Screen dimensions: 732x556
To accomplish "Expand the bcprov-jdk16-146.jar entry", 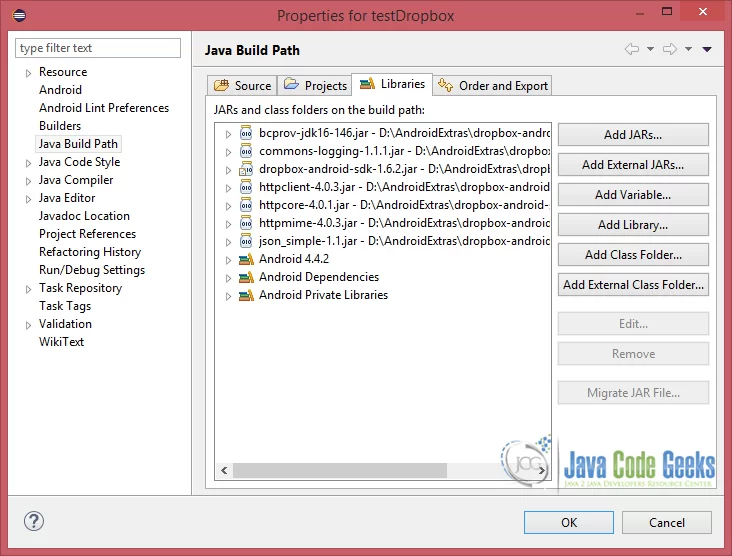I will point(228,134).
